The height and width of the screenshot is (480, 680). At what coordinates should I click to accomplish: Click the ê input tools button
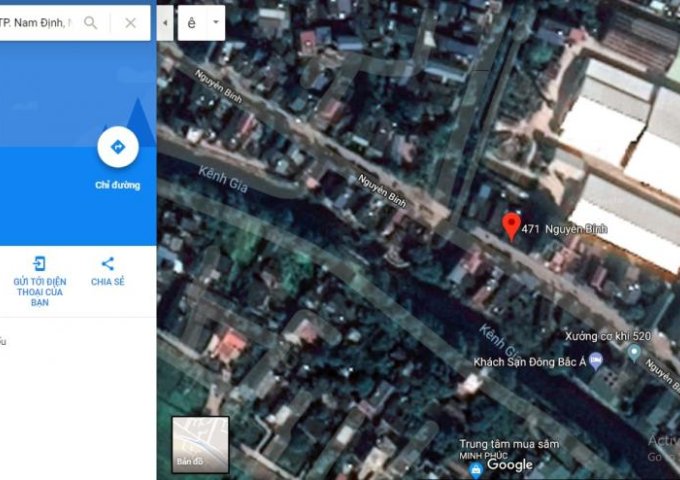click(192, 22)
